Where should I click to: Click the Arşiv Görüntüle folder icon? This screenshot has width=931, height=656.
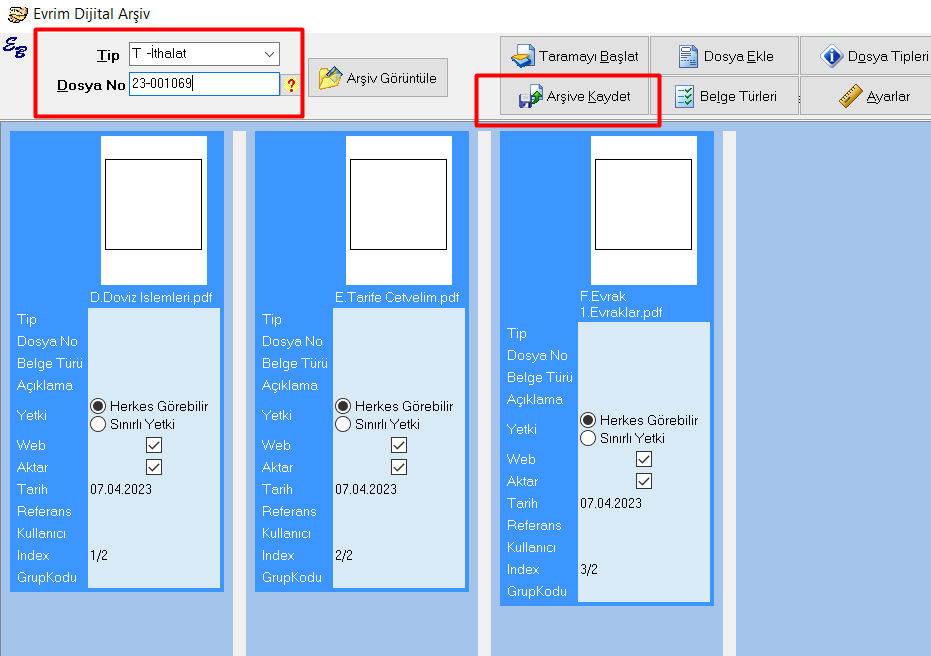330,79
